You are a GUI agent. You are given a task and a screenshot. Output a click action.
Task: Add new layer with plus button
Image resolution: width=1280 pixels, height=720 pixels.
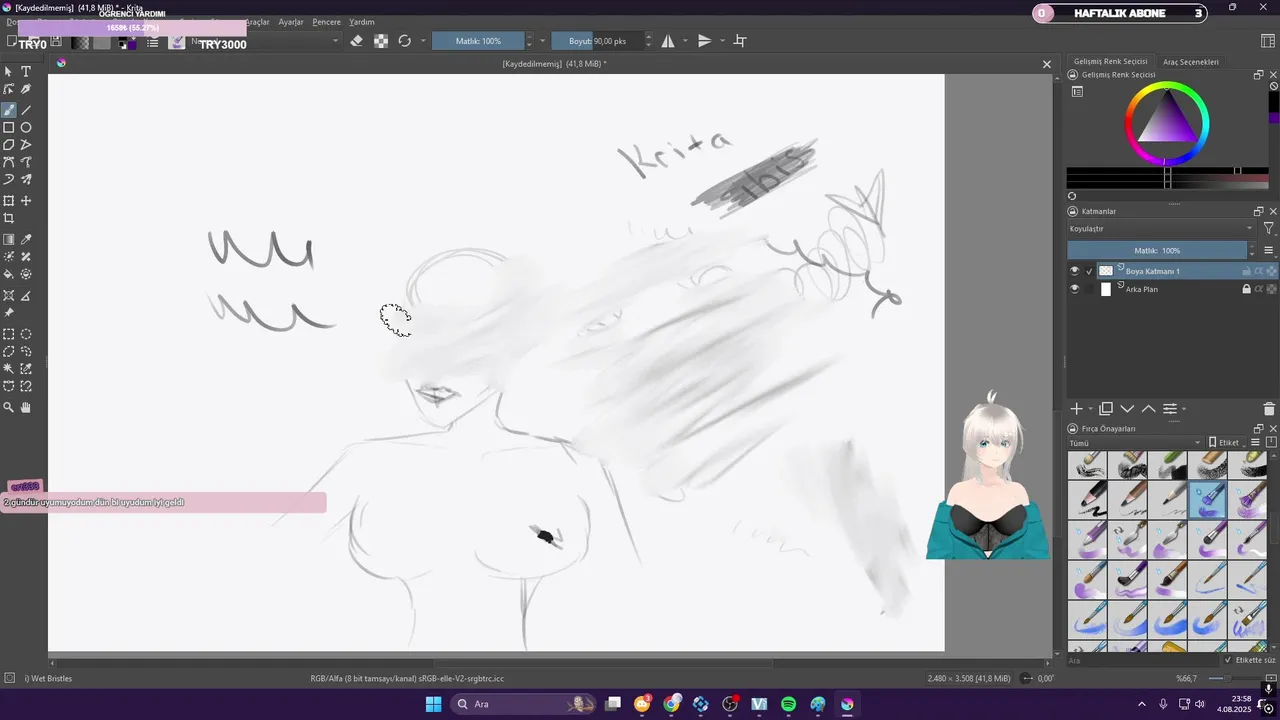tap(1076, 409)
